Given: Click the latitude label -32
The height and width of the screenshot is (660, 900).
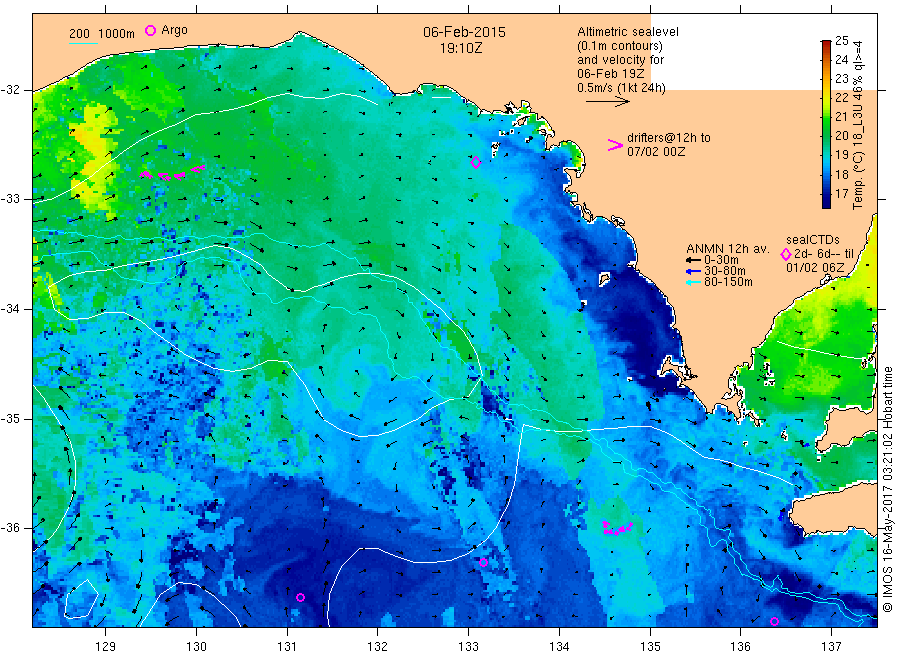Looking at the screenshot, I should point(11,90).
